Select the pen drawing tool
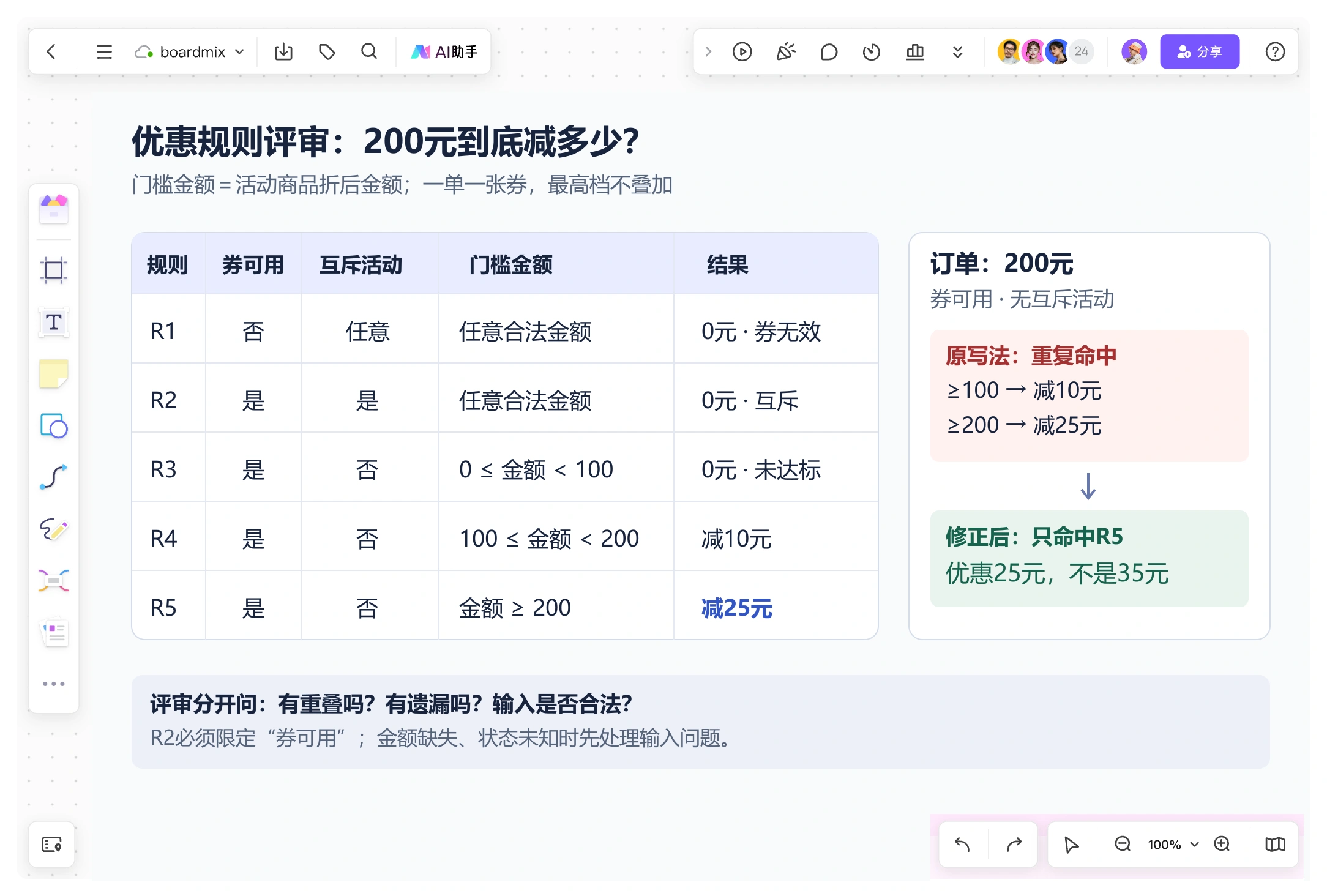Image resolution: width=1327 pixels, height=896 pixels. point(54,529)
